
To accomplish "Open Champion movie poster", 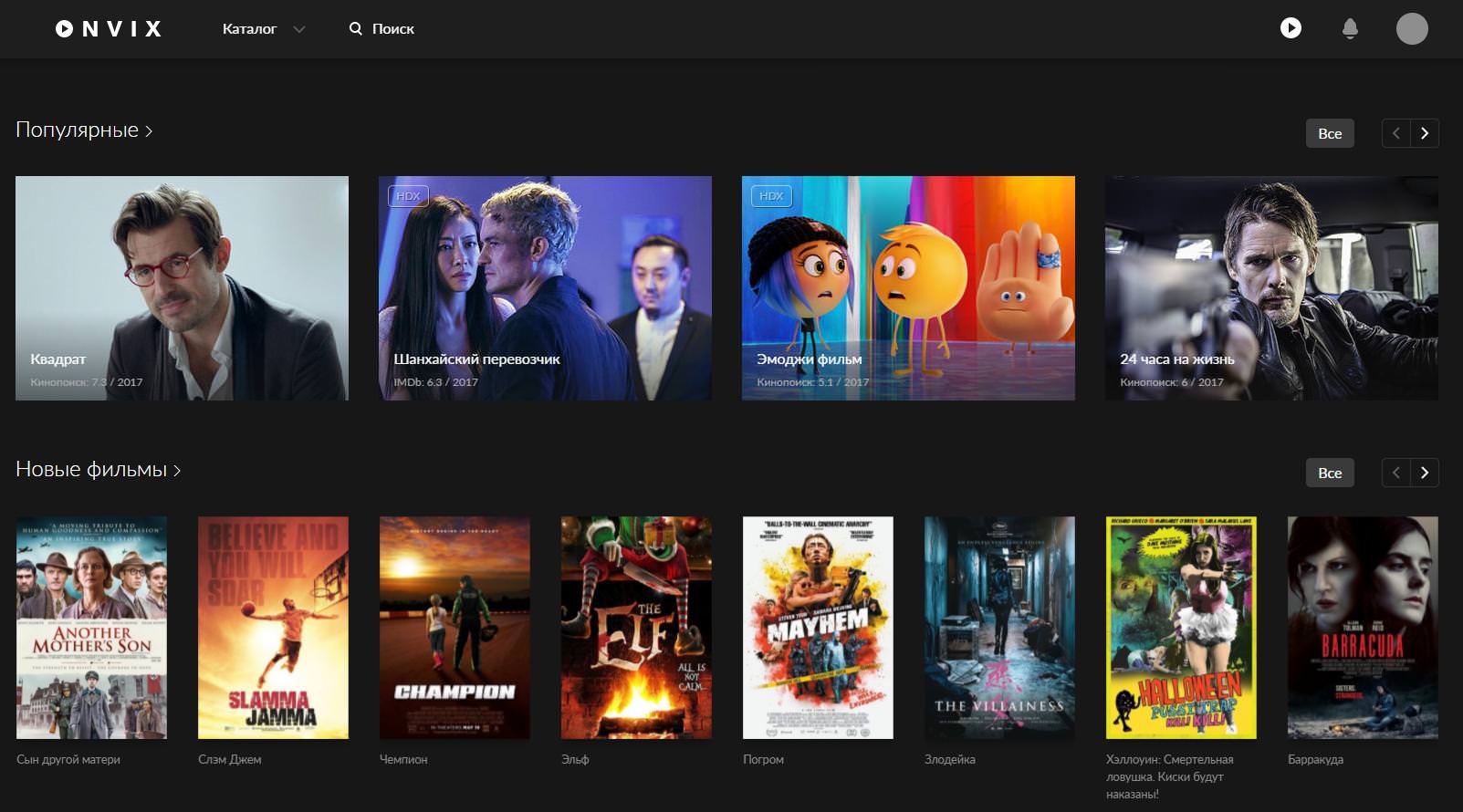I will (455, 628).
